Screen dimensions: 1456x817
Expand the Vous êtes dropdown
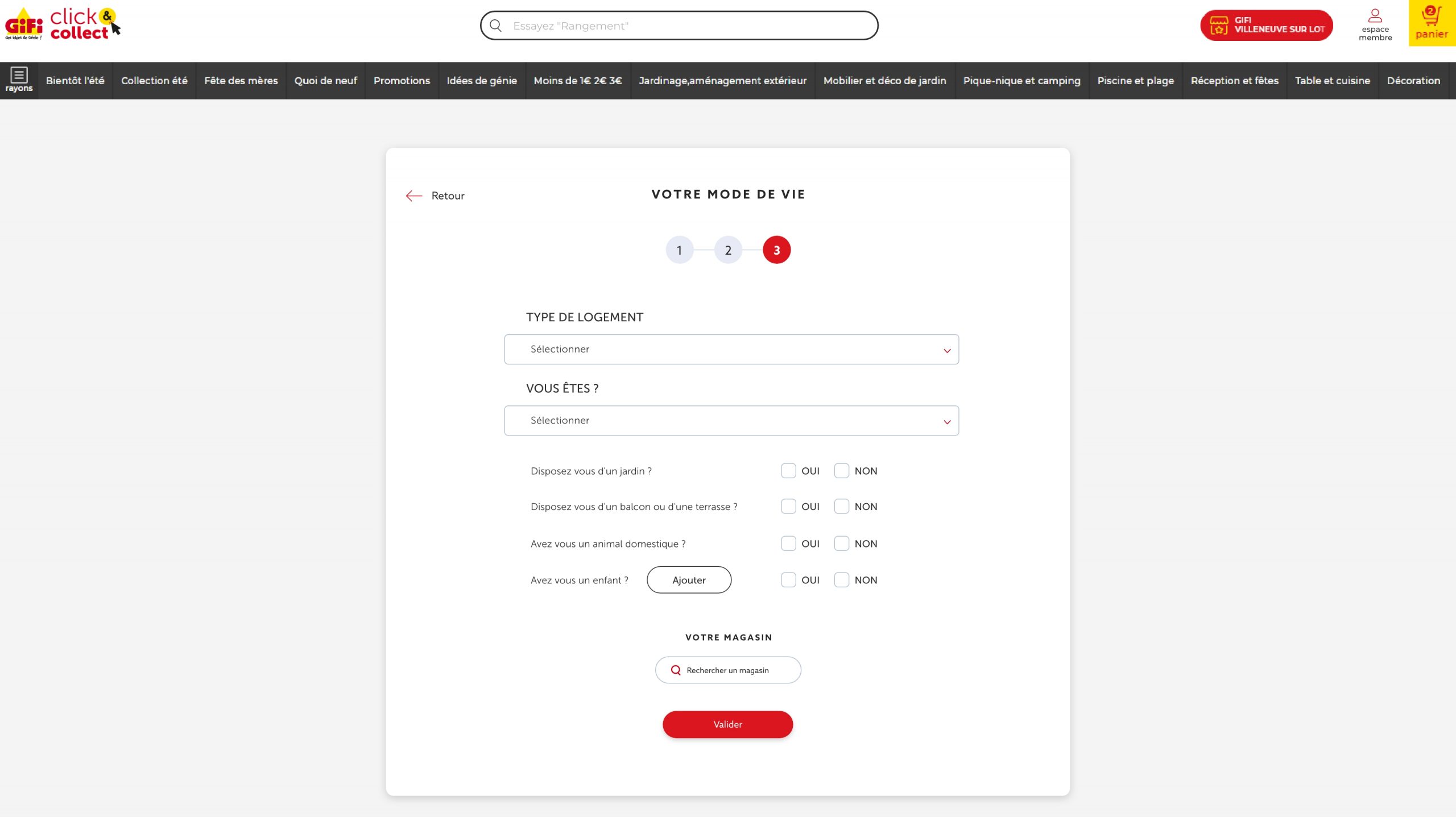tap(731, 421)
